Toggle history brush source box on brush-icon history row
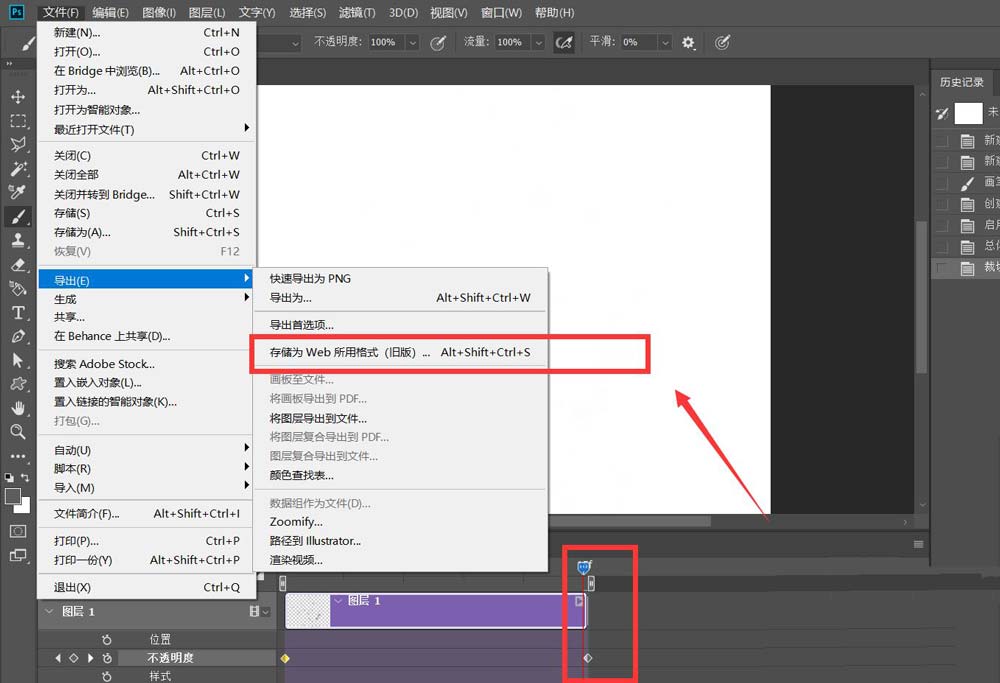Image resolution: width=1000 pixels, height=683 pixels. tap(941, 184)
